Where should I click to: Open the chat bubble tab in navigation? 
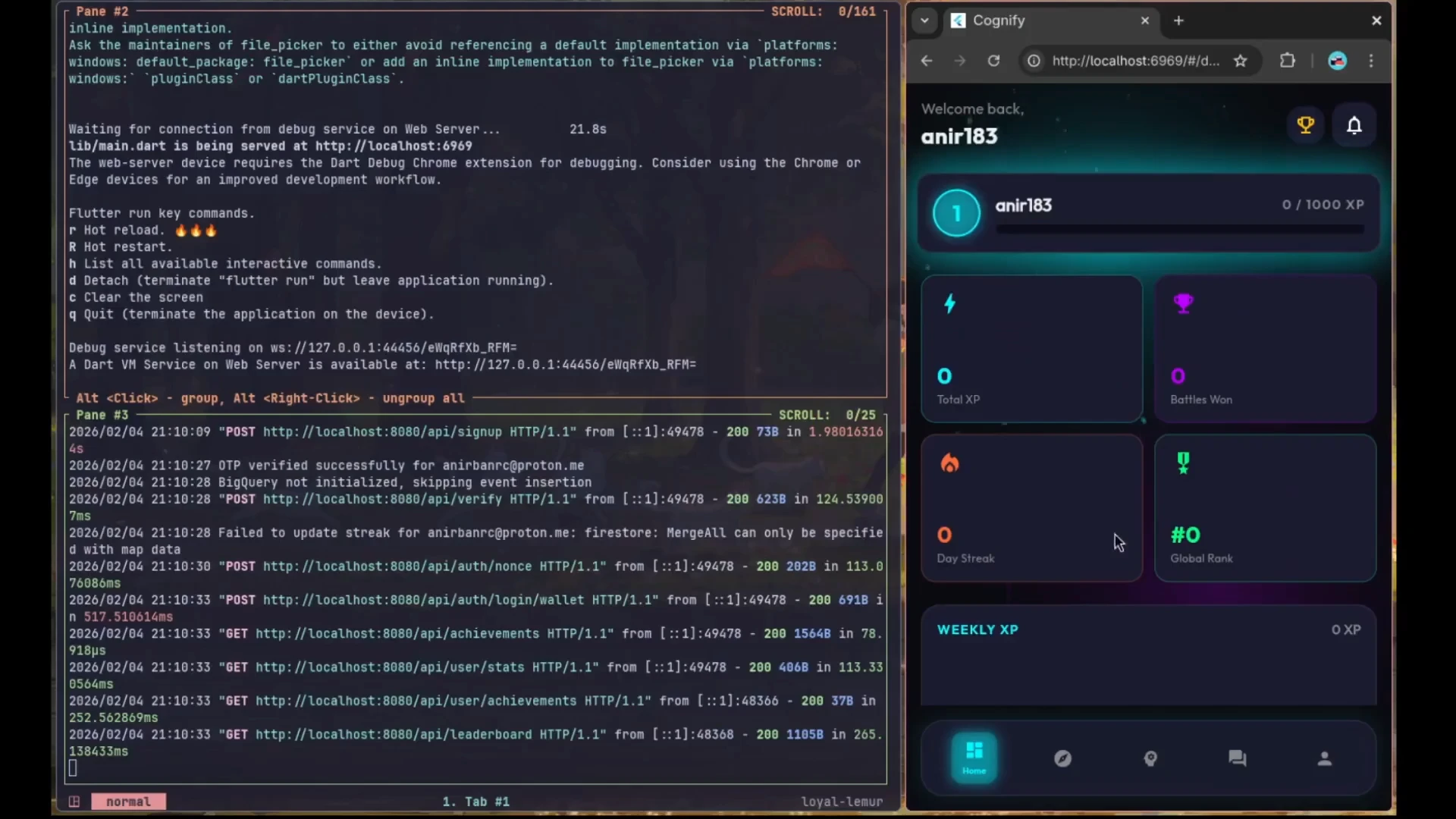pyautogui.click(x=1238, y=758)
